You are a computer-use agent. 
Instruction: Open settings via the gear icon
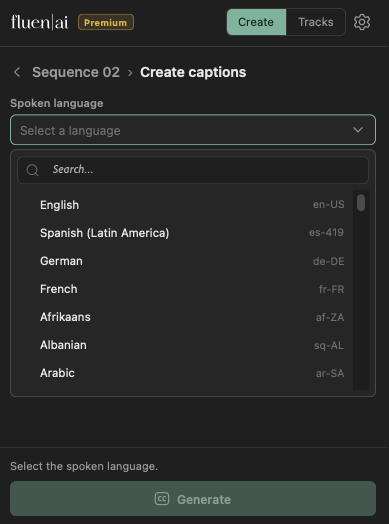(362, 22)
